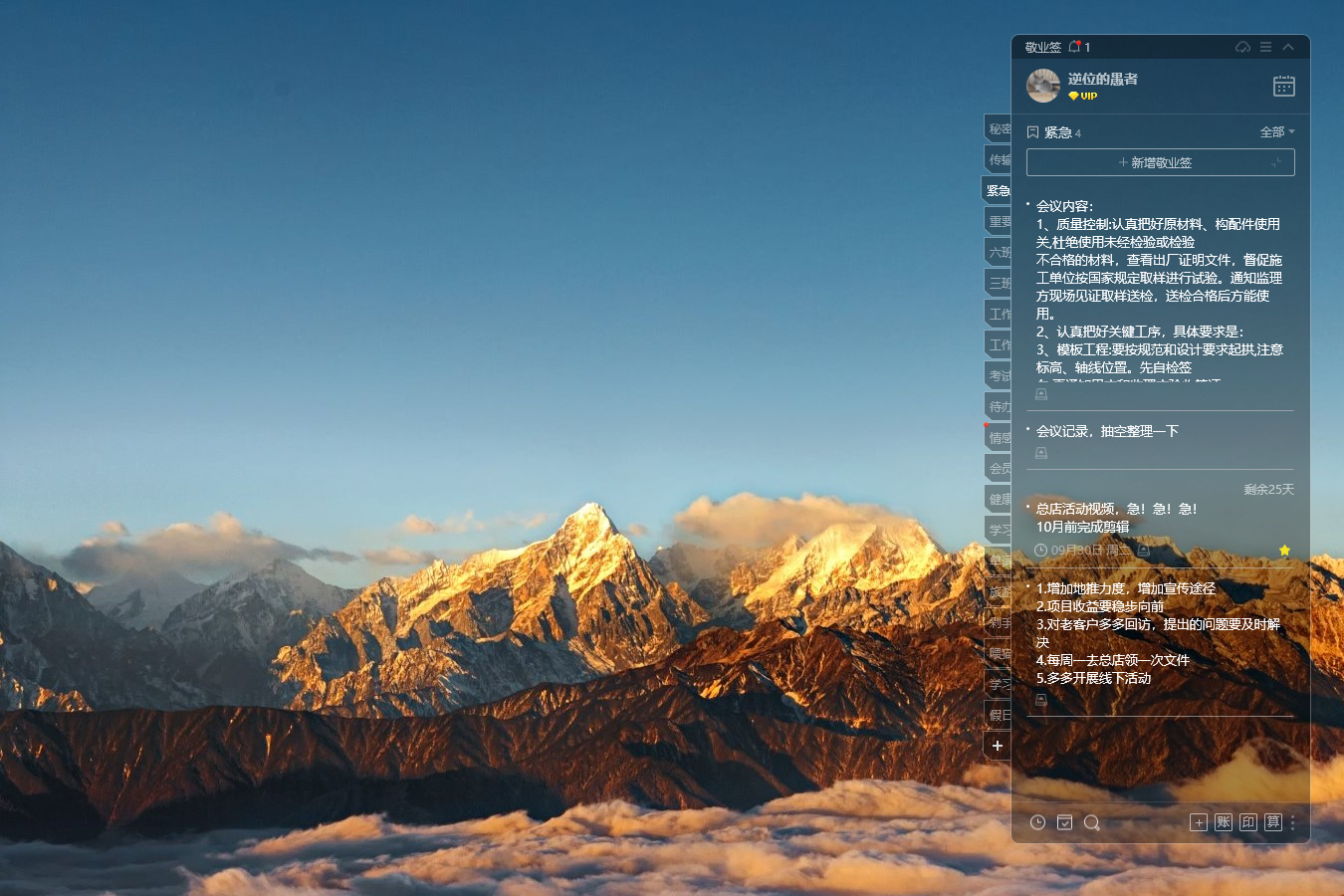Open the completed items calendar-check icon

coord(1064,822)
